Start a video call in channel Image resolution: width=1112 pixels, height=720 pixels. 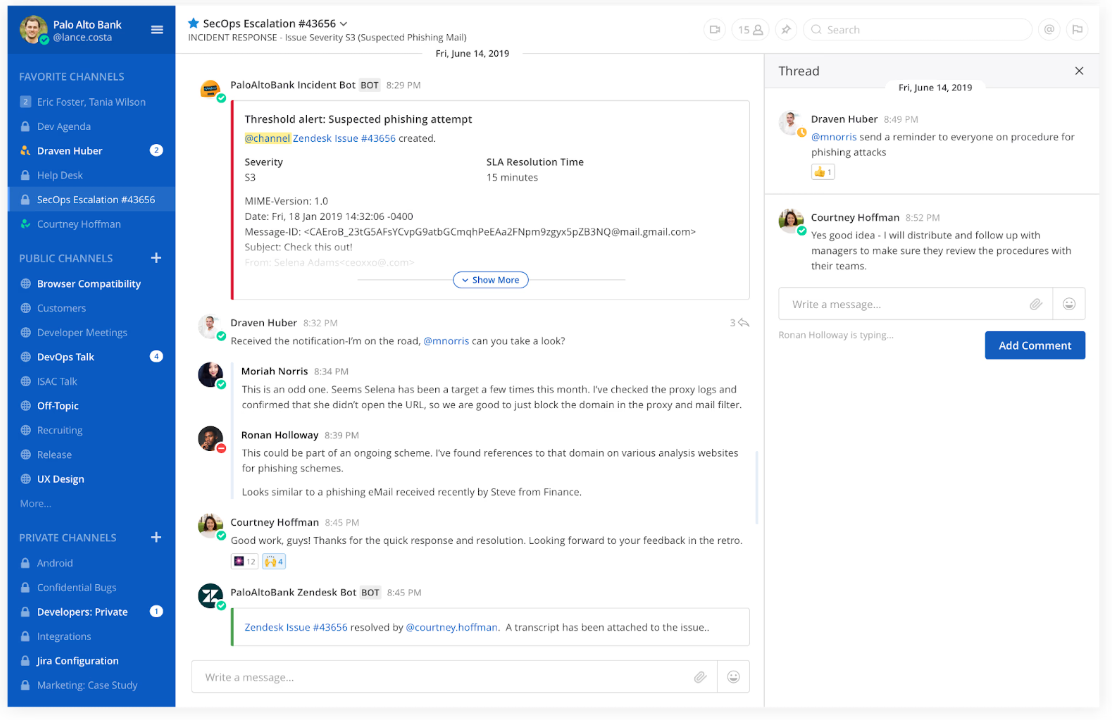click(x=715, y=30)
